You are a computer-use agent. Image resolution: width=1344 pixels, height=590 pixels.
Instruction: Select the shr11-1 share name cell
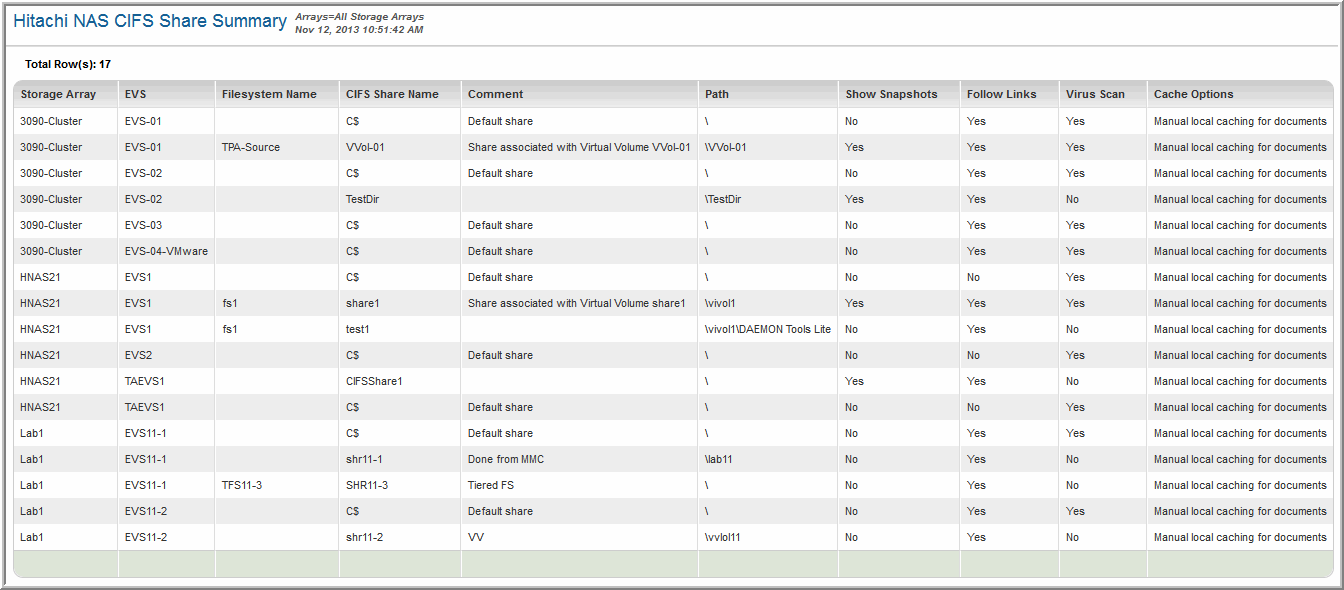[x=364, y=459]
